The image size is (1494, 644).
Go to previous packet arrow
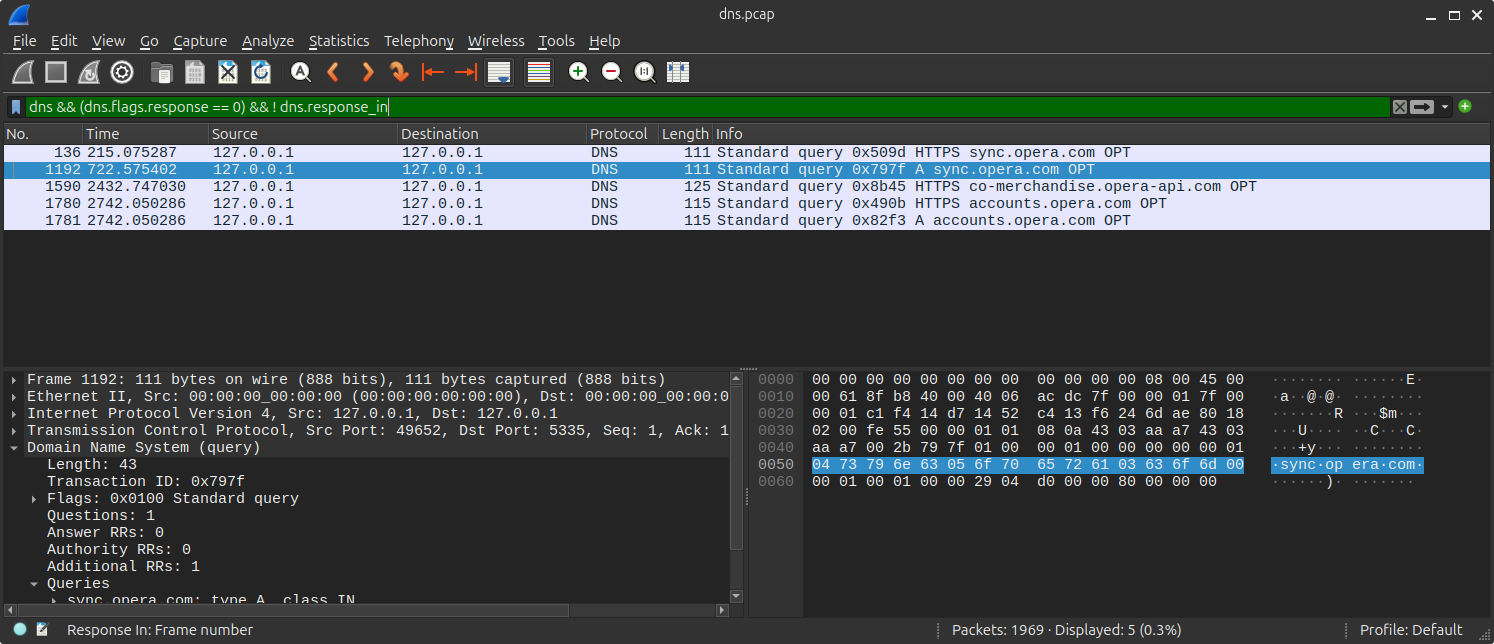tap(334, 72)
